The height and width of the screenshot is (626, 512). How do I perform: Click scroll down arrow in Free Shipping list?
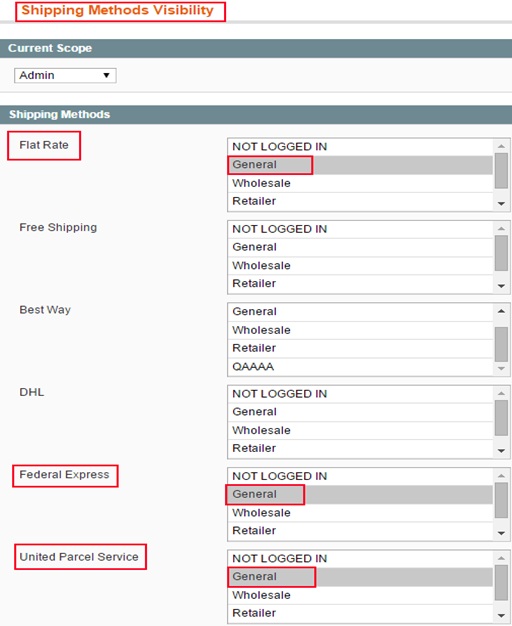click(x=501, y=286)
